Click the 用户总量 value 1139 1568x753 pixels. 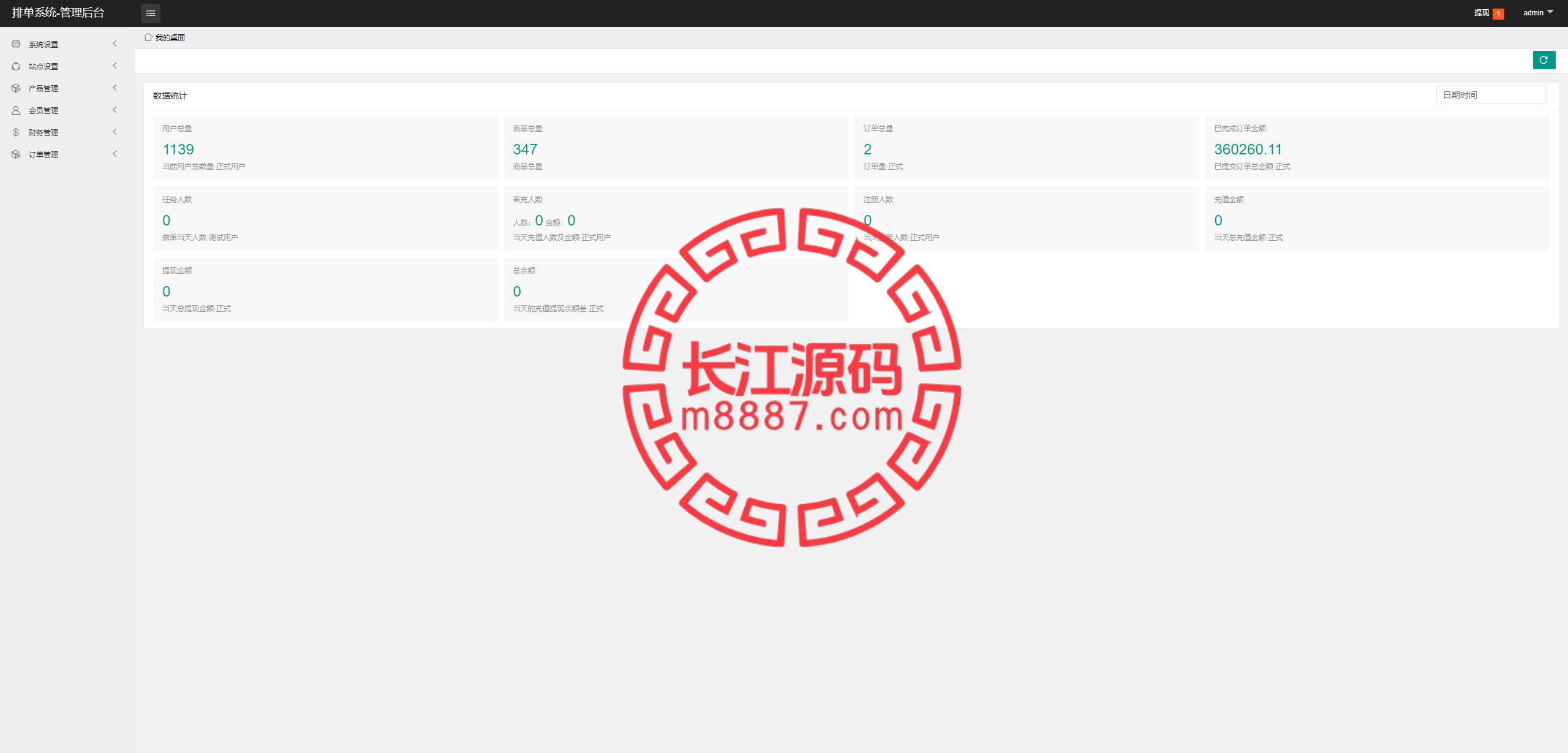click(178, 149)
